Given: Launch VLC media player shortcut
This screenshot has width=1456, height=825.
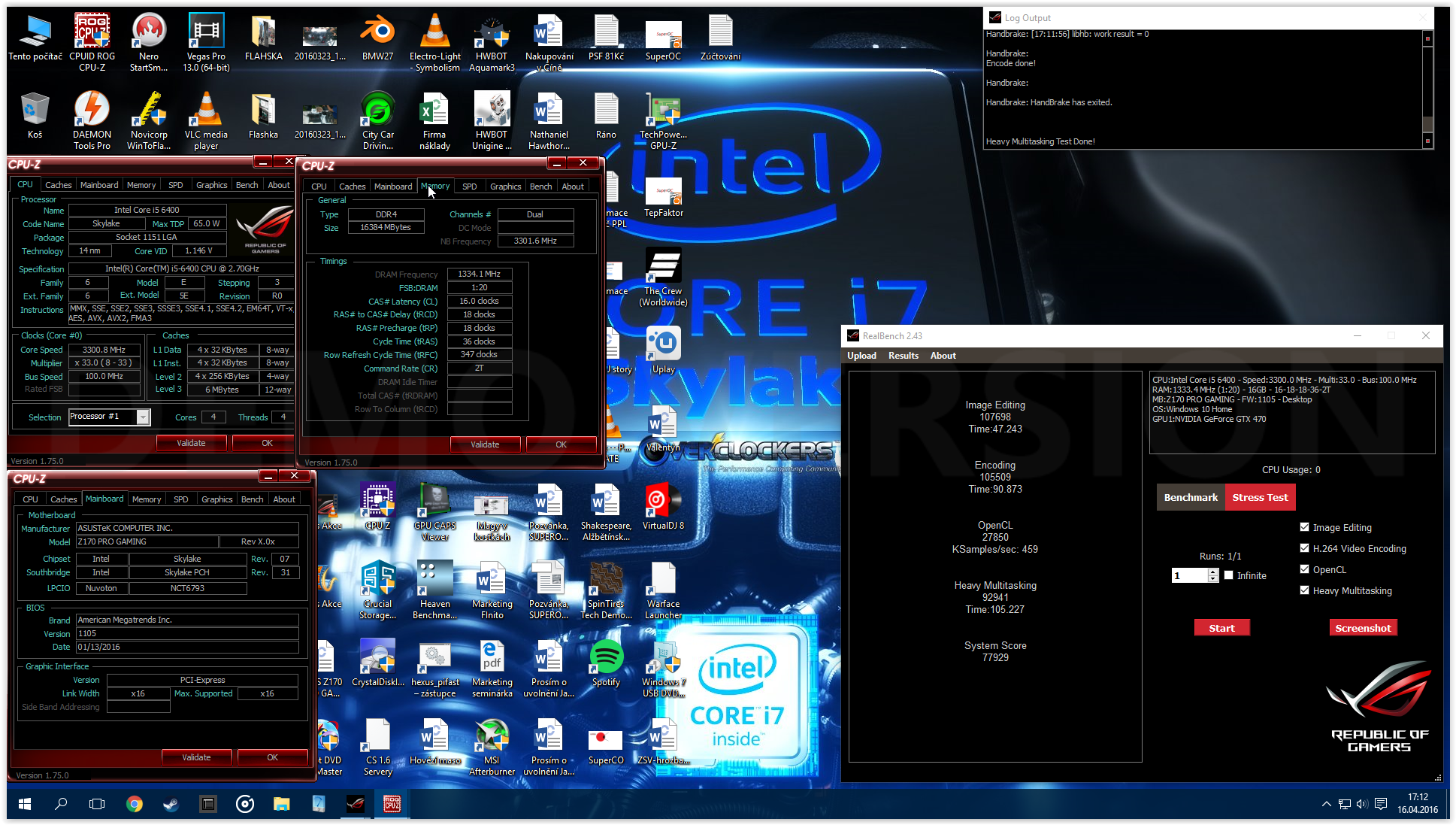Looking at the screenshot, I should (x=206, y=120).
